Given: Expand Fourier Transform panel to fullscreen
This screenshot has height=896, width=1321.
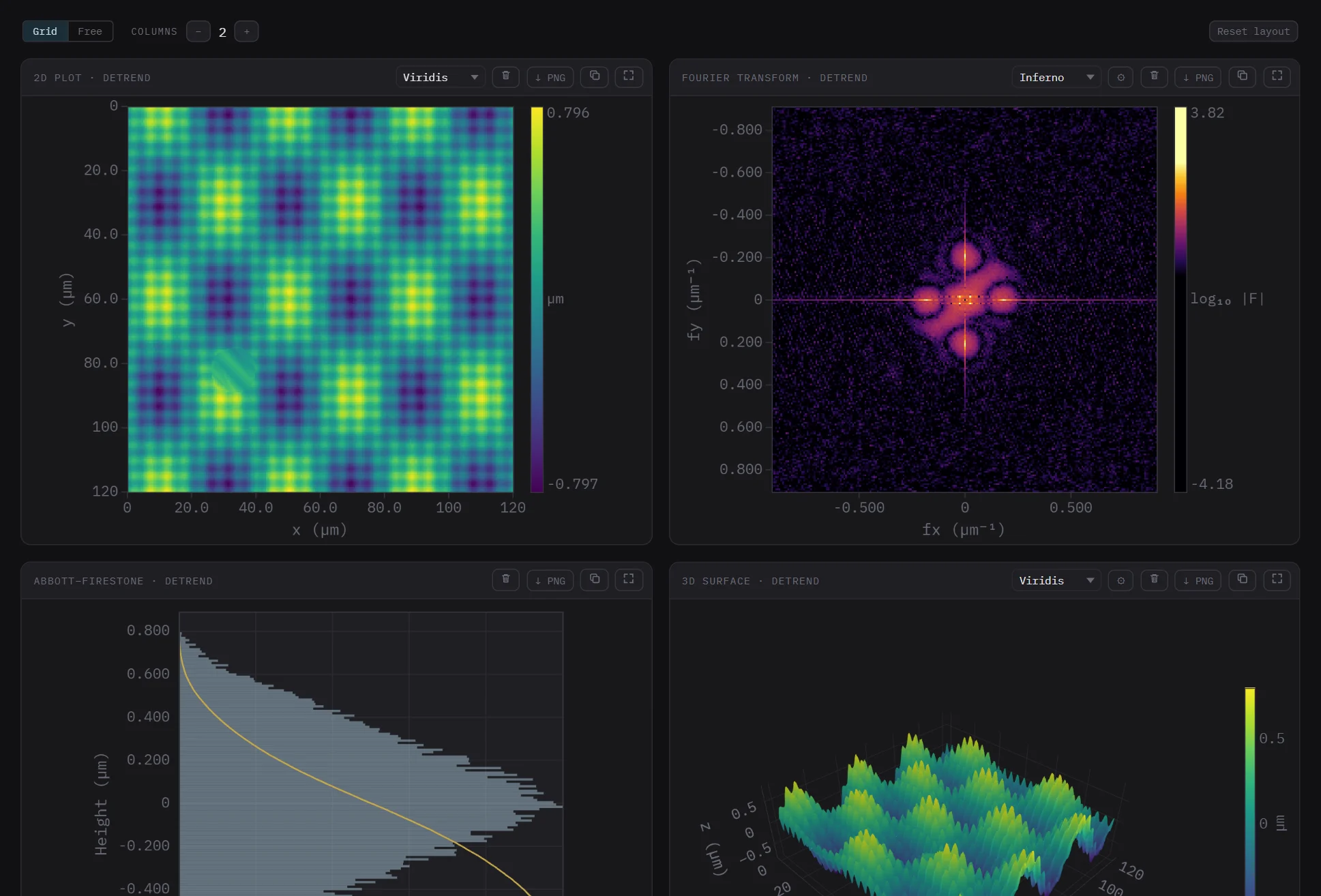Looking at the screenshot, I should [x=1277, y=77].
